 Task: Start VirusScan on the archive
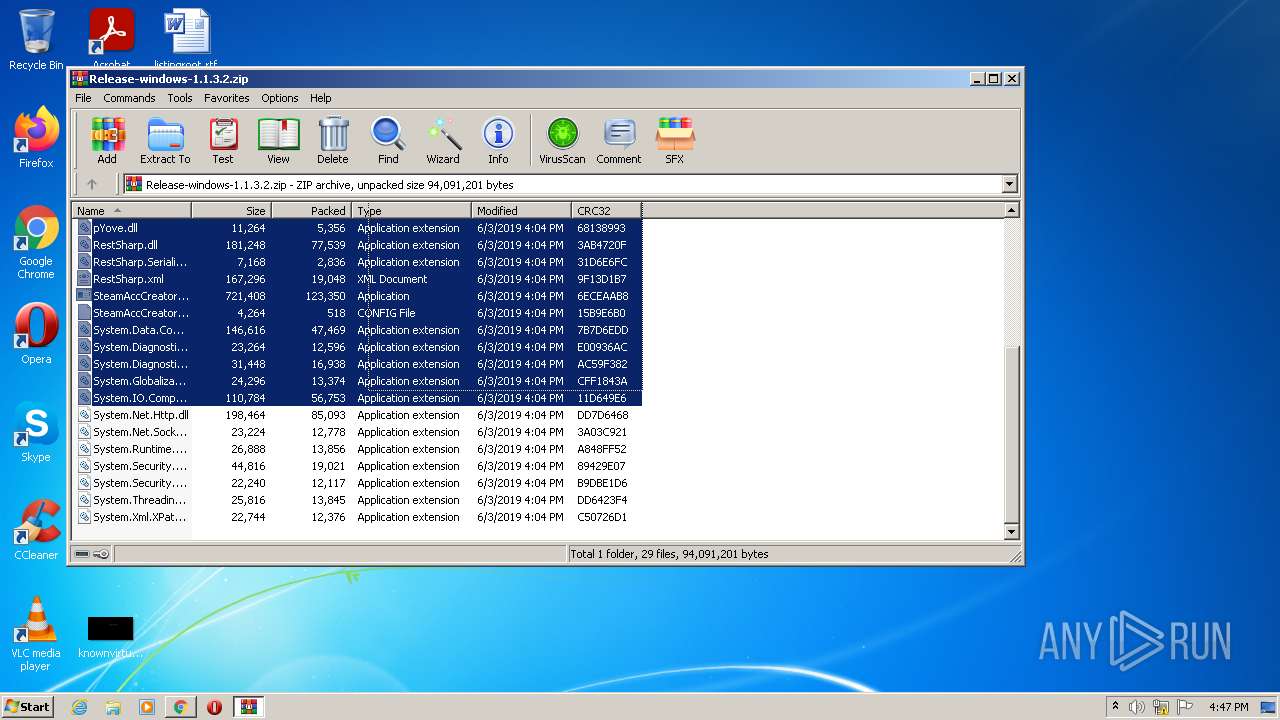tap(562, 141)
